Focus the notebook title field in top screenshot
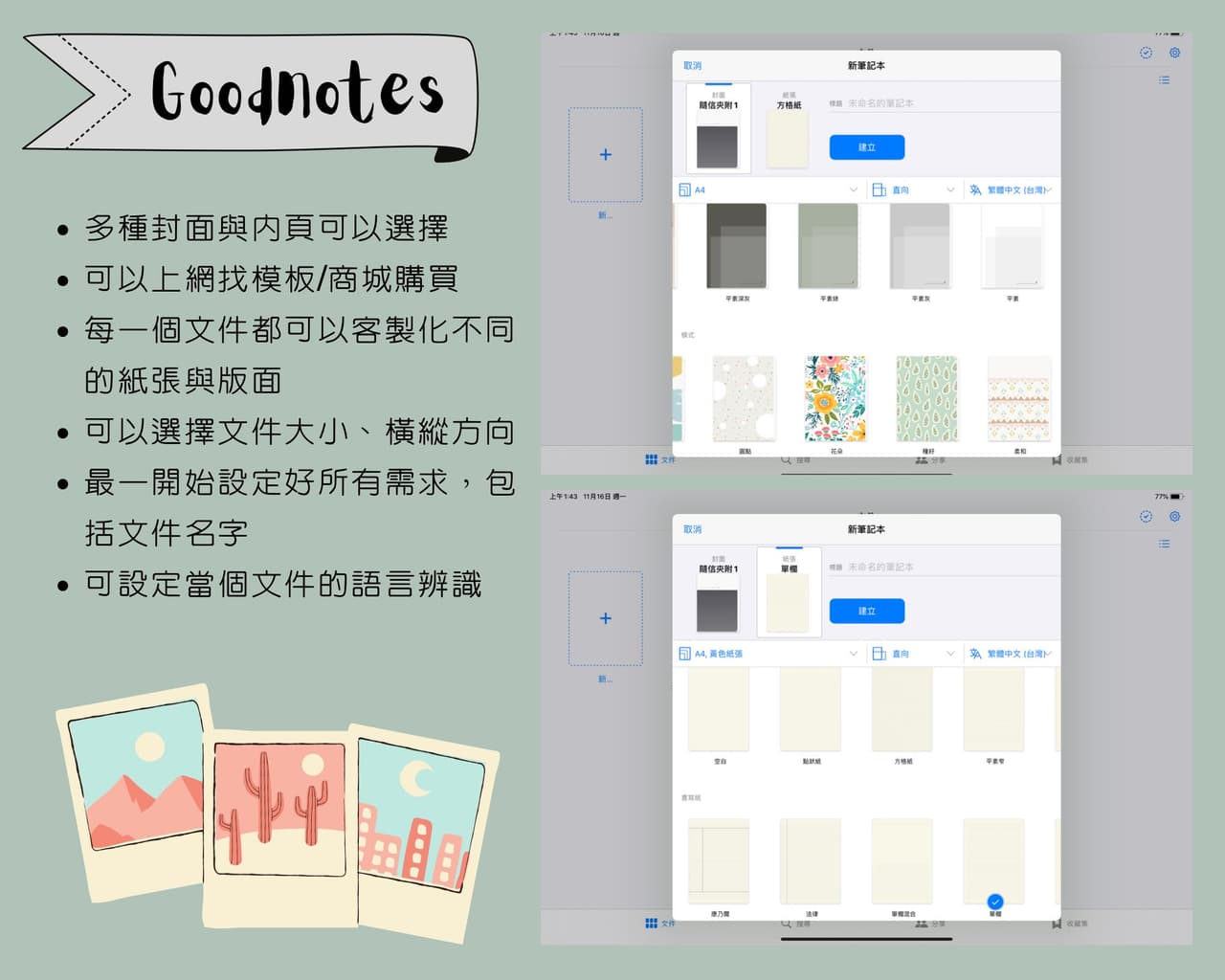The height and width of the screenshot is (980, 1225). click(x=944, y=103)
